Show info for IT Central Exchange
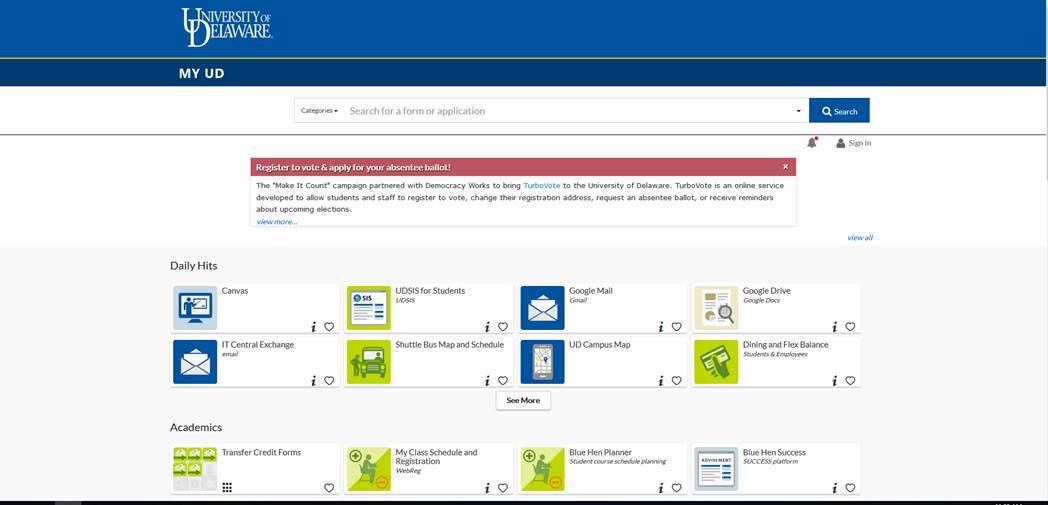The height and width of the screenshot is (505, 1048). click(x=313, y=381)
